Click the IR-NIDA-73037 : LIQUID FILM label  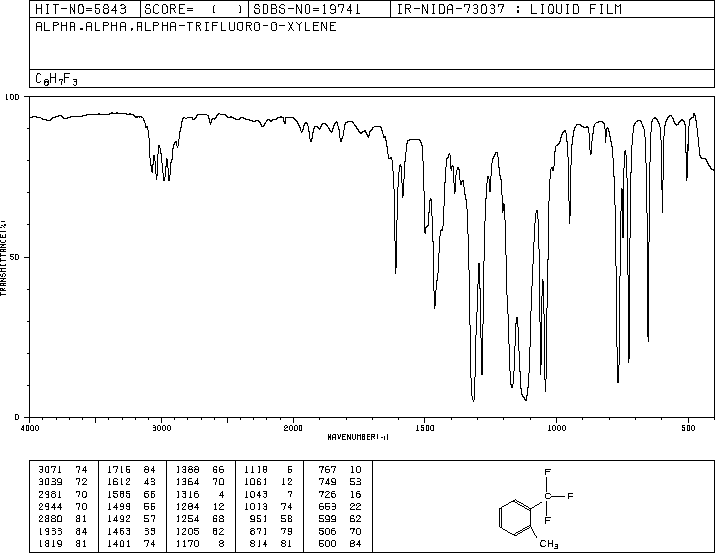pyautogui.click(x=509, y=9)
